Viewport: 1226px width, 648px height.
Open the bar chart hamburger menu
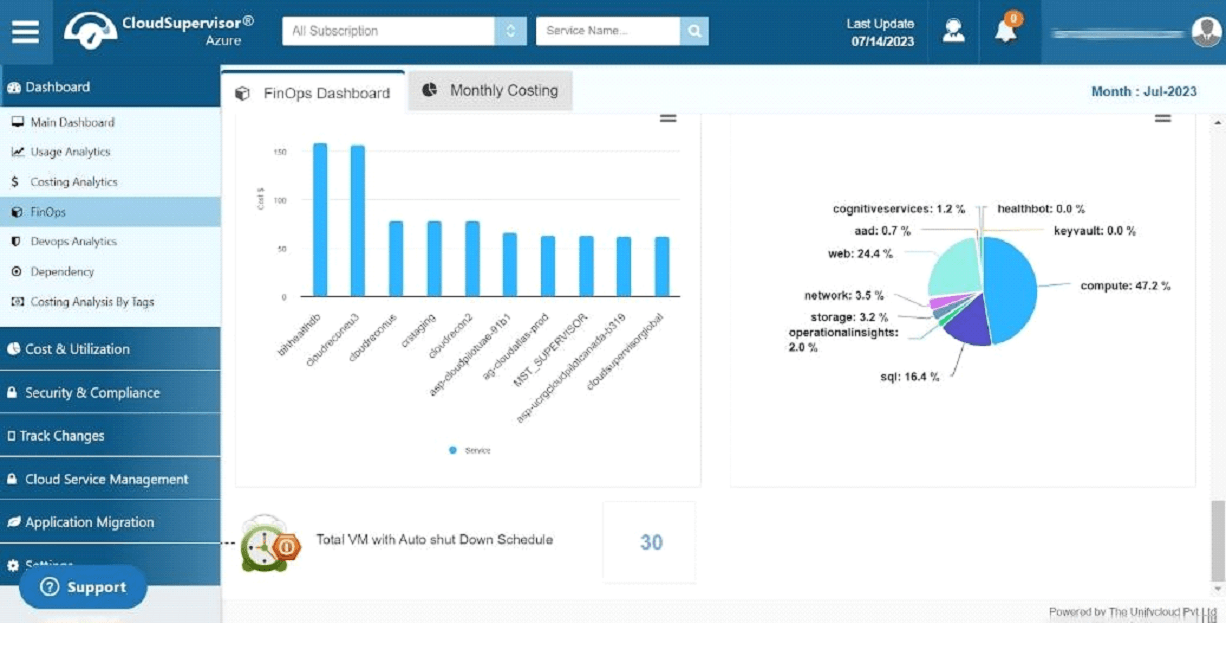(668, 119)
